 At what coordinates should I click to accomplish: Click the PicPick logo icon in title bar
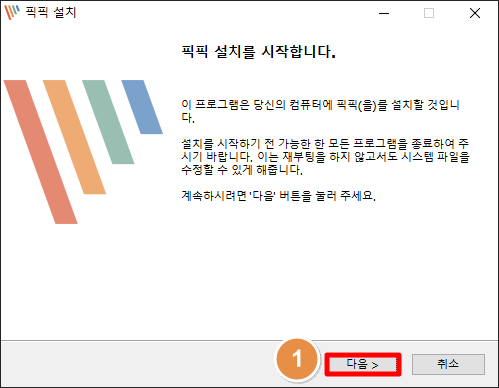click(x=12, y=12)
